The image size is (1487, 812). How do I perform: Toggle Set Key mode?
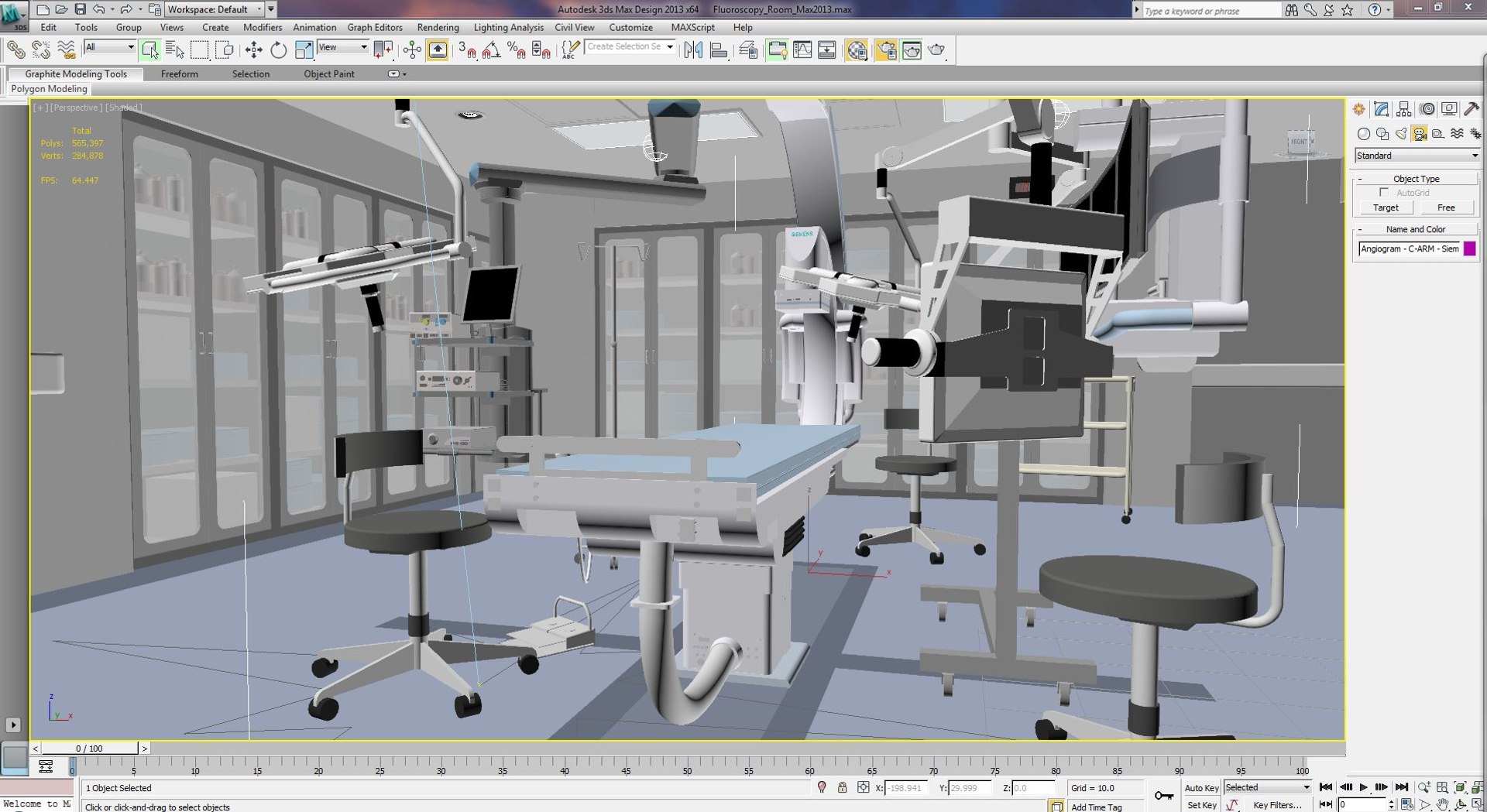(x=1201, y=805)
